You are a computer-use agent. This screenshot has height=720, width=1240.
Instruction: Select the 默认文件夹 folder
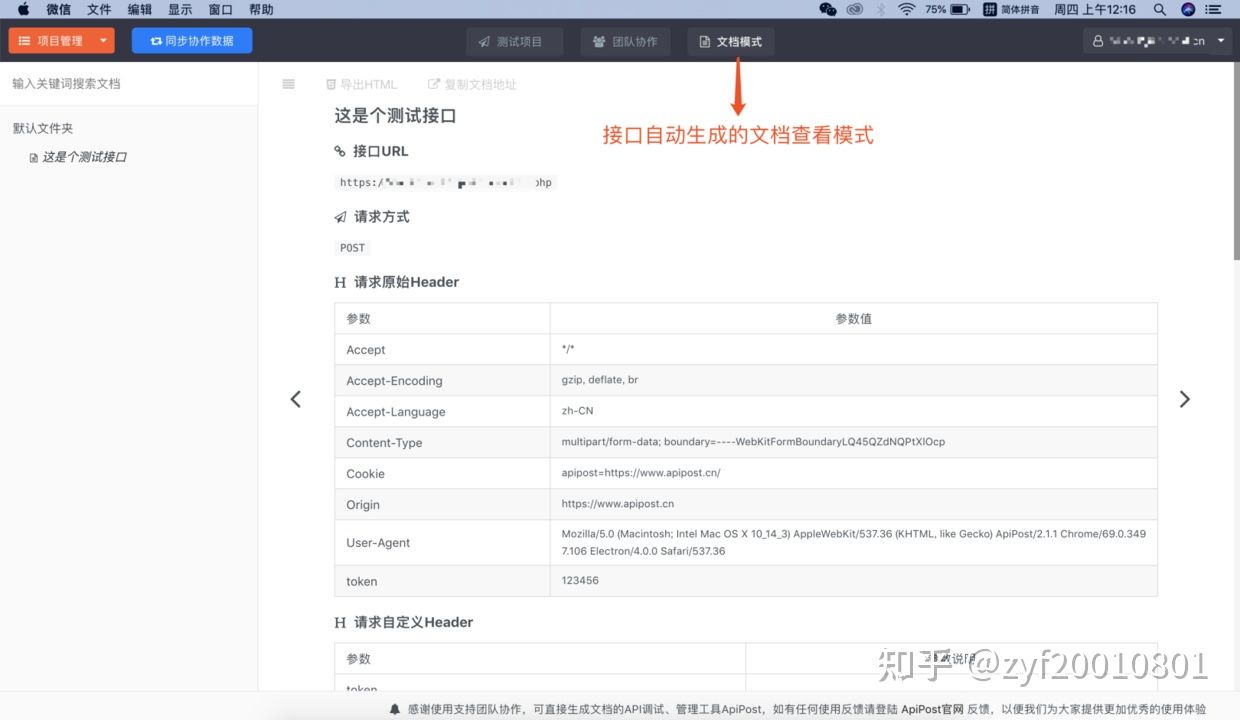[x=43, y=129]
